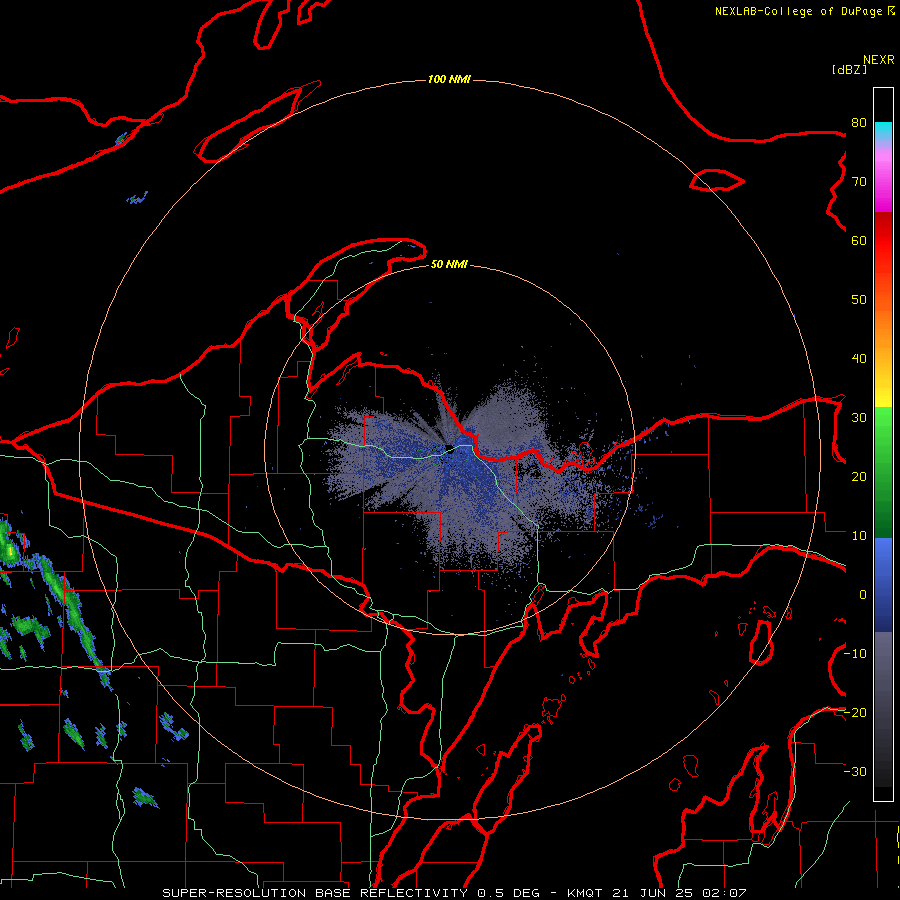
Task: Click the 50 NMI range ring label
Action: 449,264
